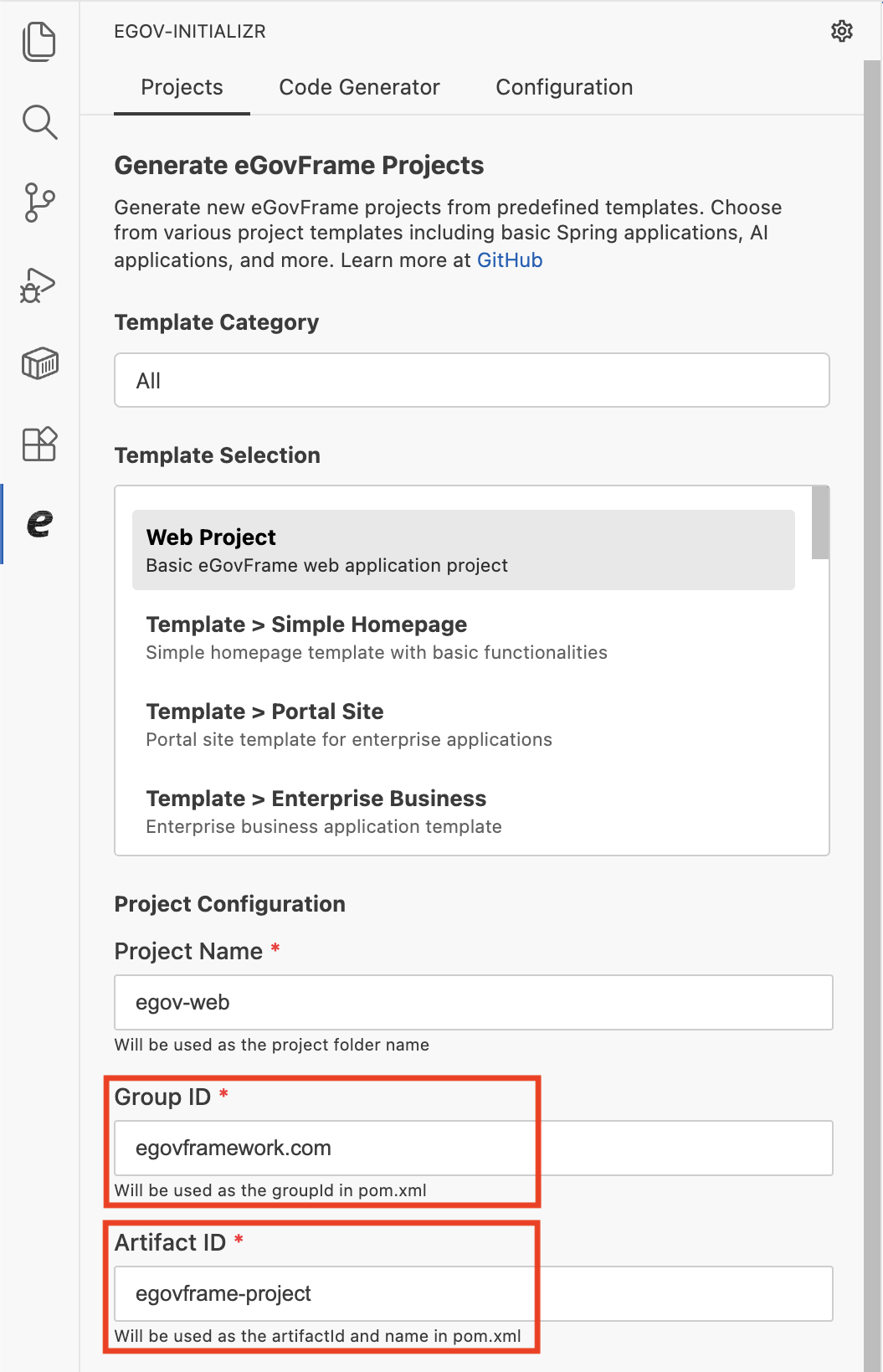Choose the Portal Site template
Viewport: 883px width, 1372px height.
coord(463,724)
